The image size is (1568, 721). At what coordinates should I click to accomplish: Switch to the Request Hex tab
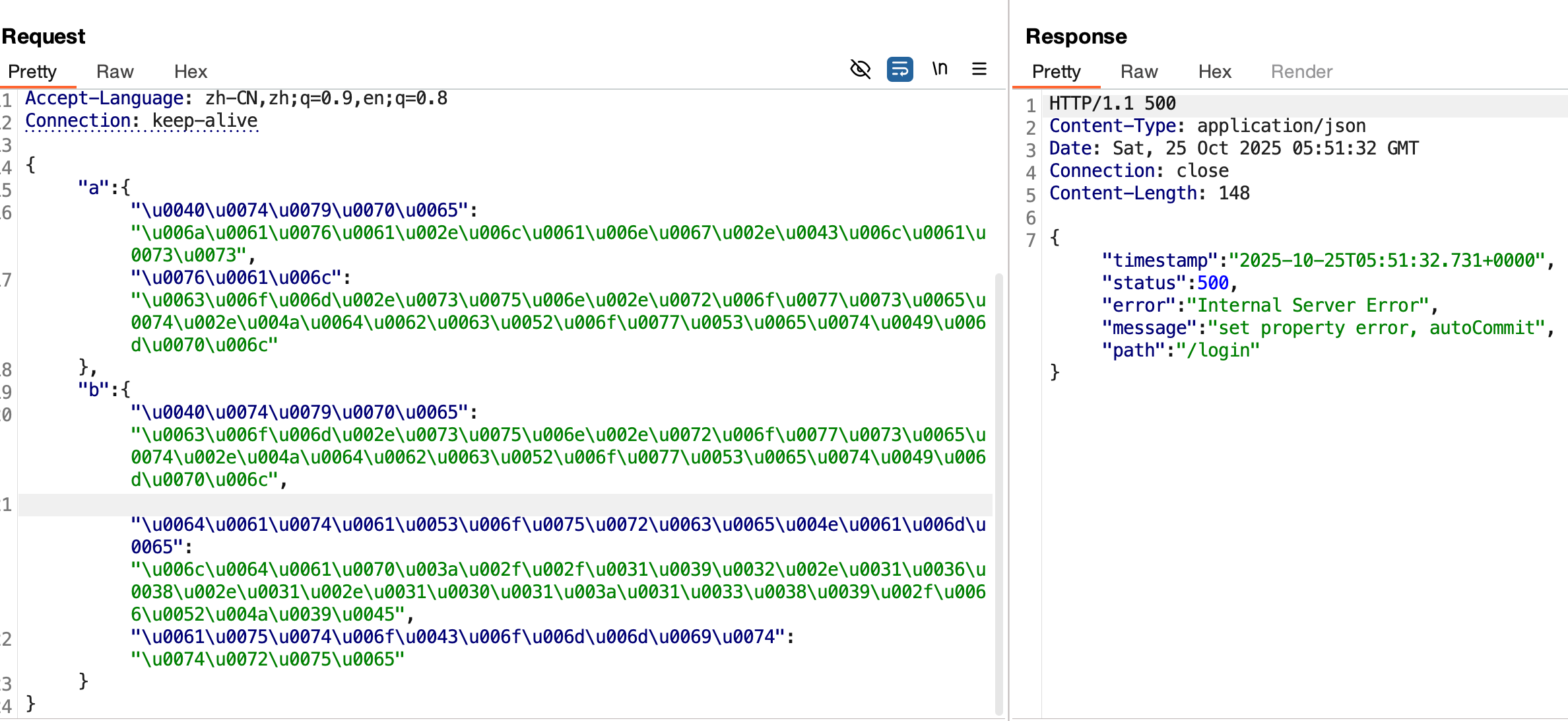pyautogui.click(x=190, y=71)
